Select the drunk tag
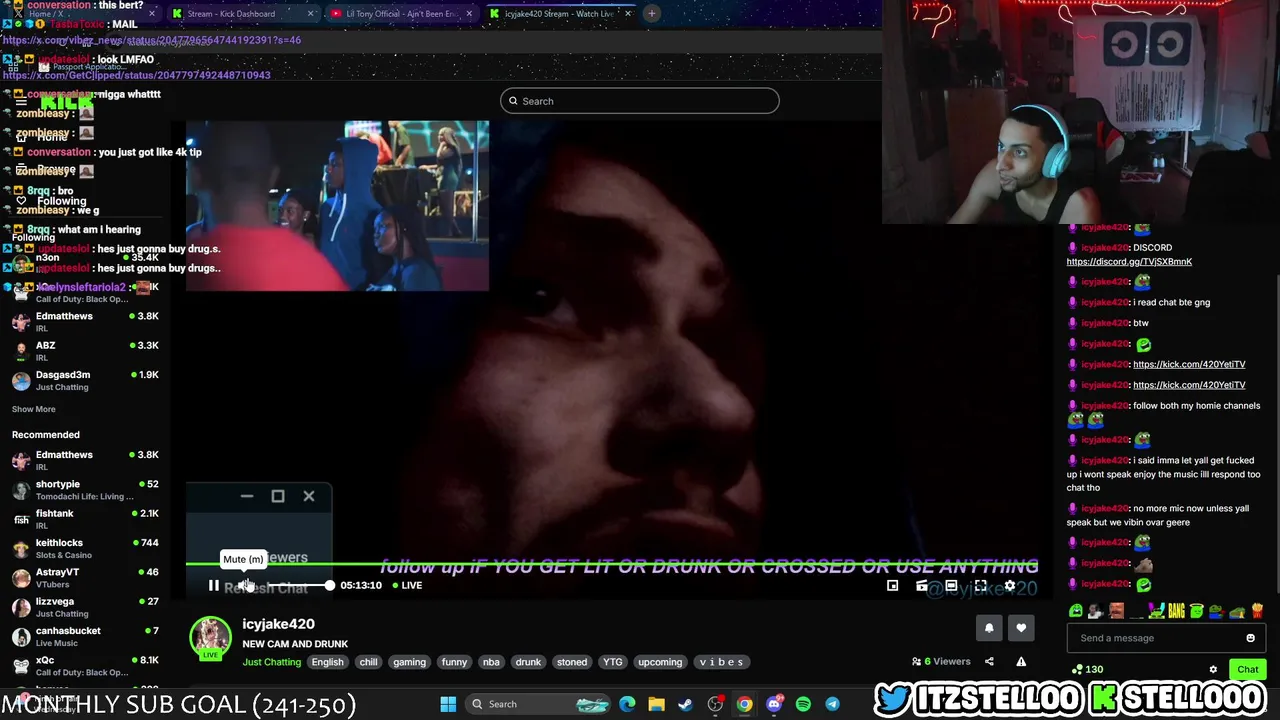This screenshot has height=720, width=1280. [528, 662]
